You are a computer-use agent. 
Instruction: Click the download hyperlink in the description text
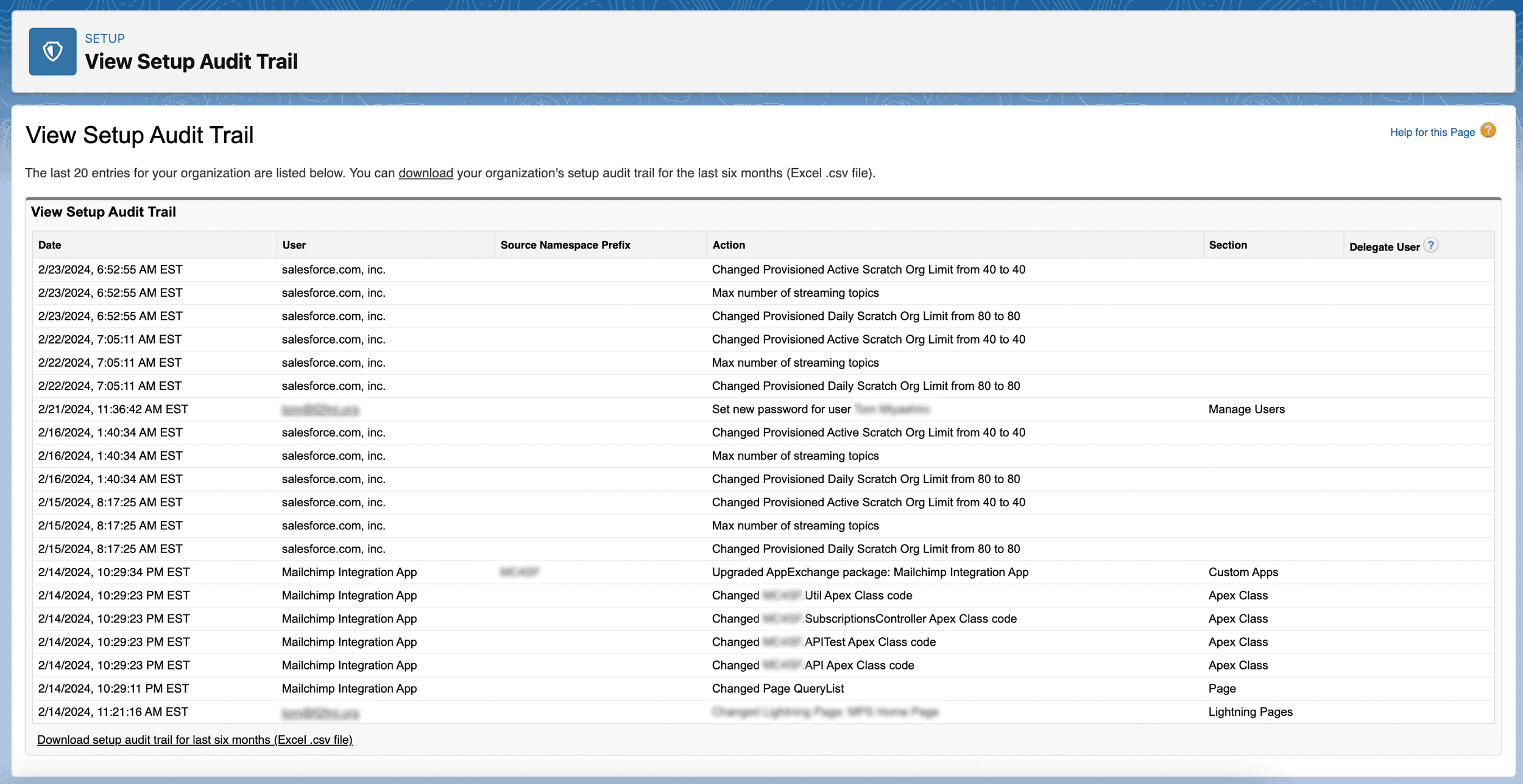425,173
